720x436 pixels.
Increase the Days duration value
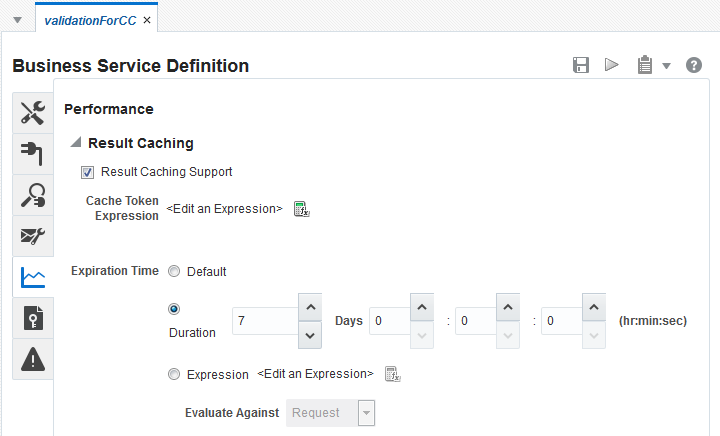point(310,308)
